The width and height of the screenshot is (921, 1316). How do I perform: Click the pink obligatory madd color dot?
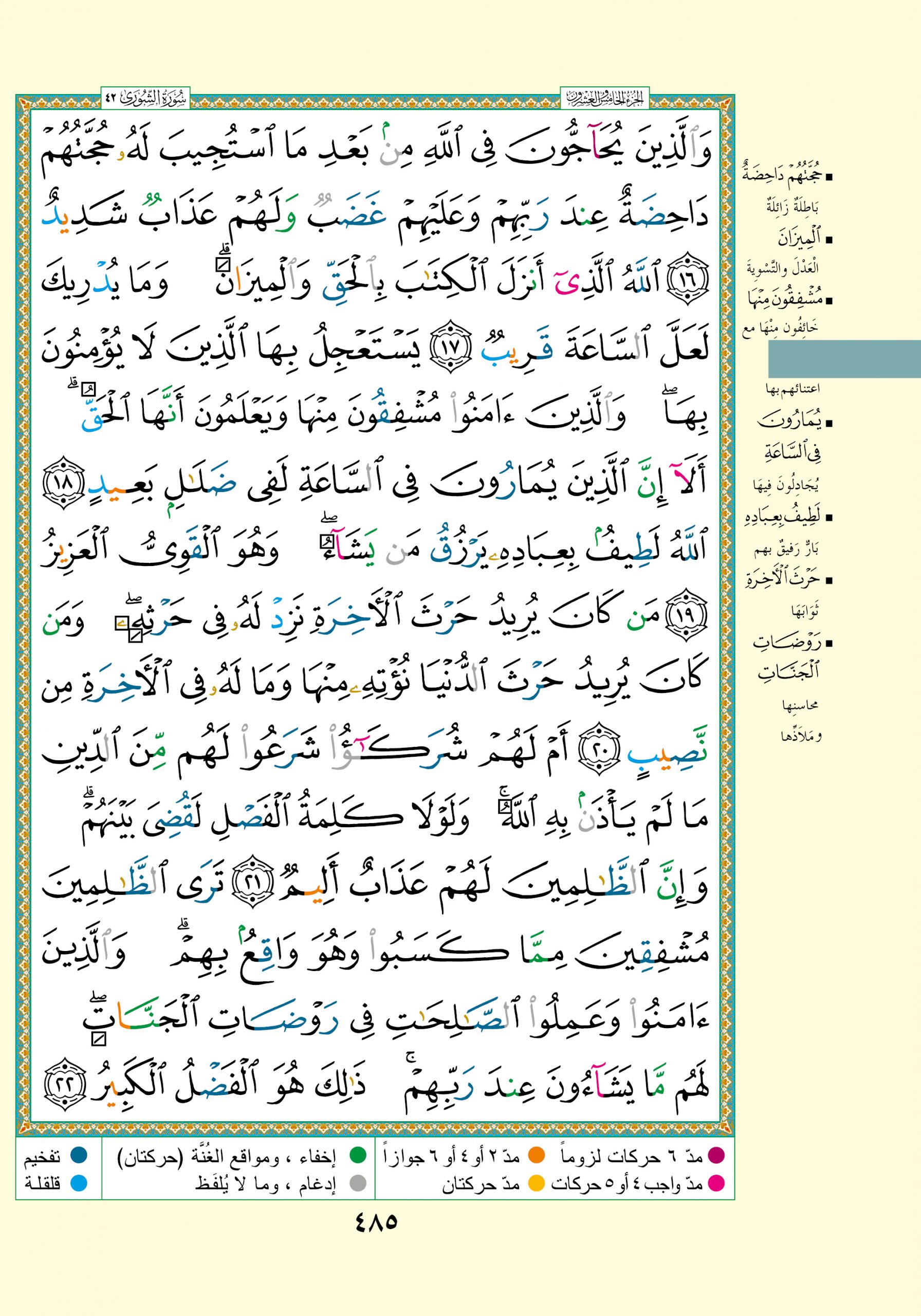(x=716, y=1182)
